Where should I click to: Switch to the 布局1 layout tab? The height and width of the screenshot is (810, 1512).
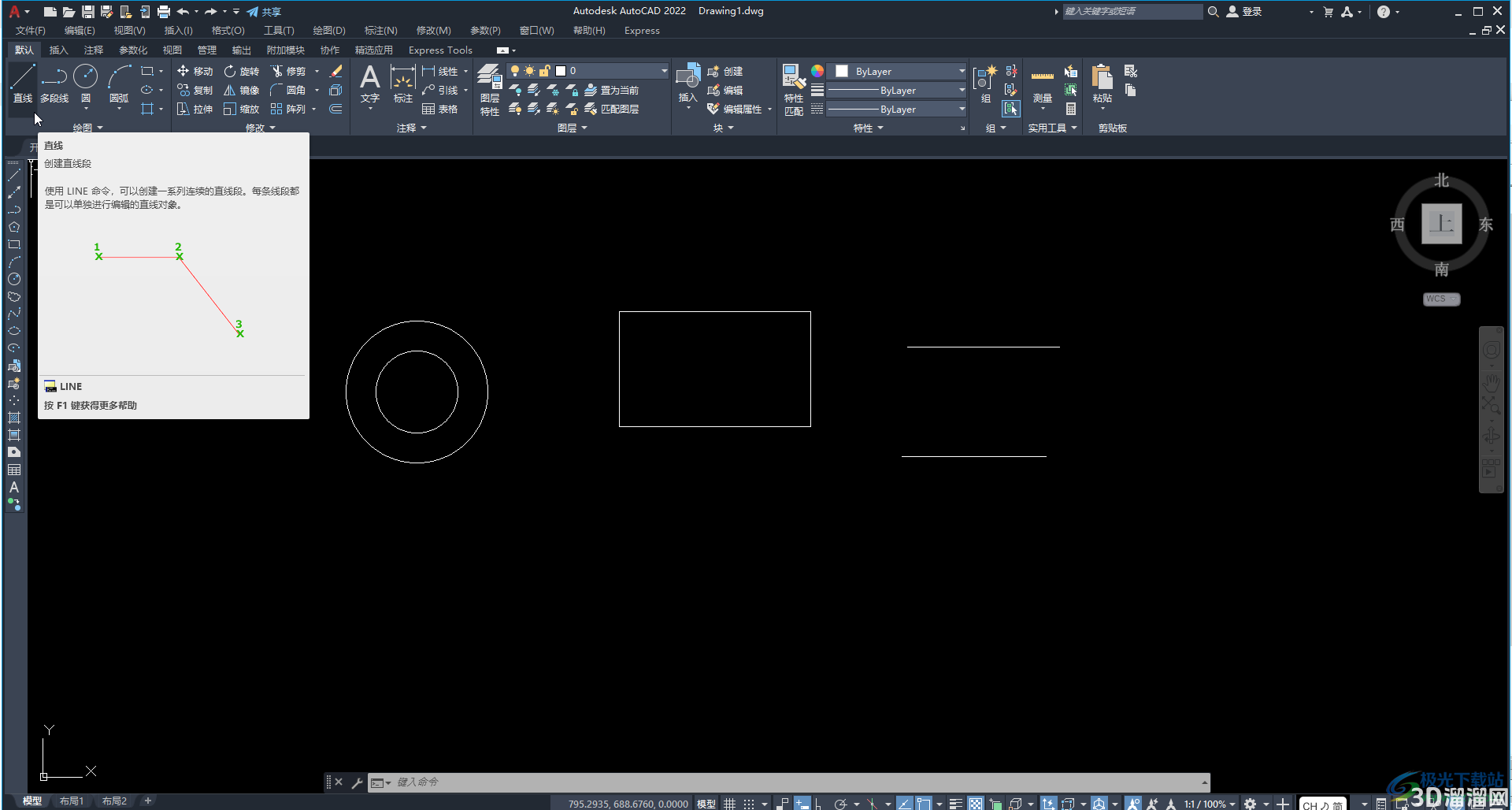tap(72, 801)
